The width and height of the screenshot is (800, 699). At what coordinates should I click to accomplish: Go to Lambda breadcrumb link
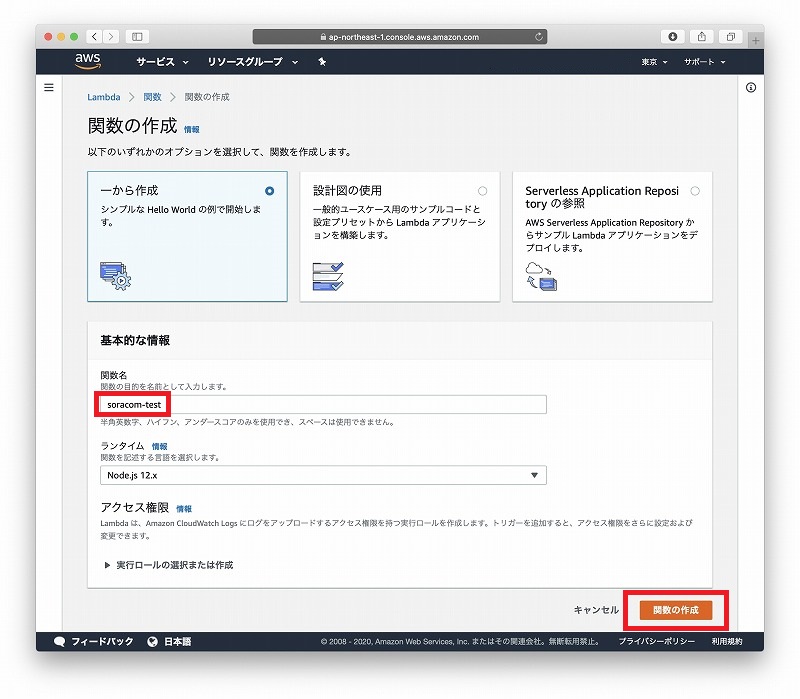coord(104,97)
